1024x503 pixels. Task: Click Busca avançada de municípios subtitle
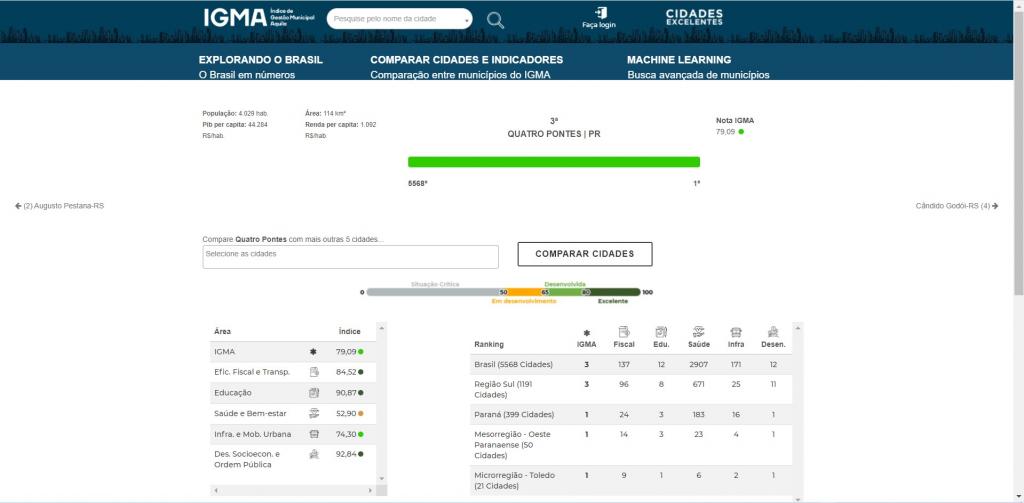(698, 75)
